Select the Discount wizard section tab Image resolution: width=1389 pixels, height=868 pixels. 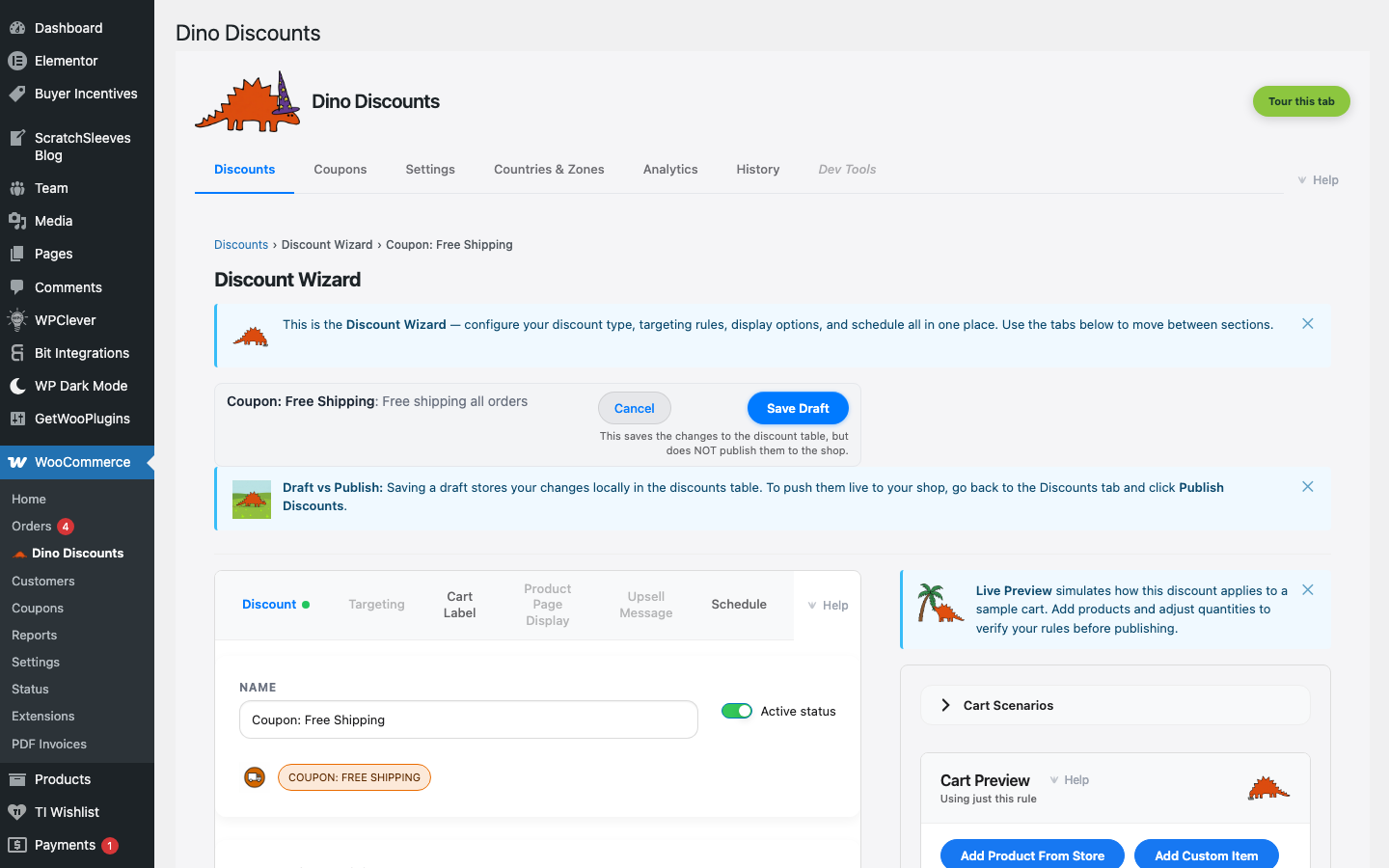pyautogui.click(x=276, y=605)
